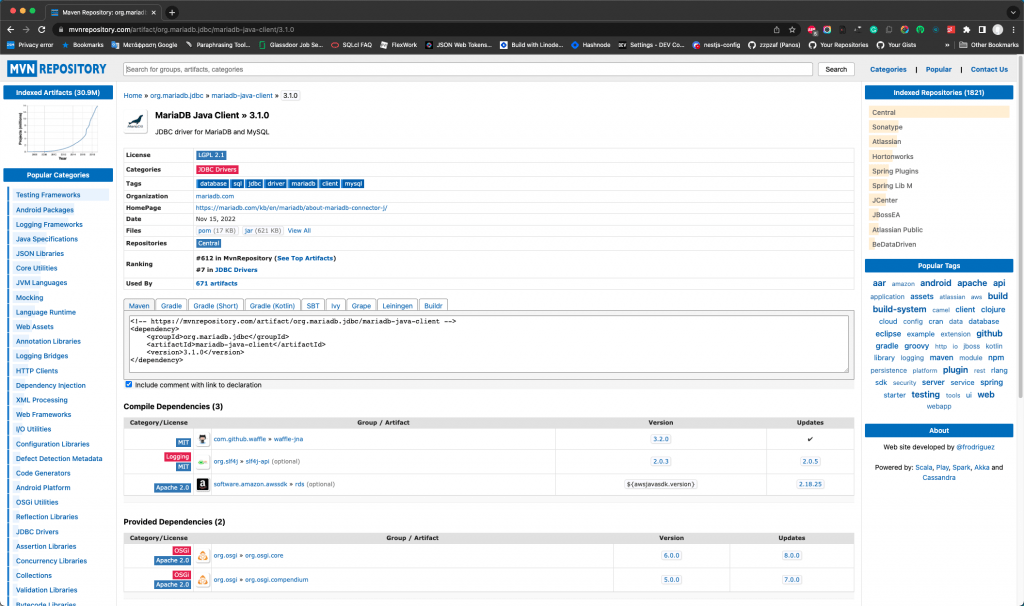Switch to the Gradle tab
The width and height of the screenshot is (1024, 606).
[x=171, y=306]
